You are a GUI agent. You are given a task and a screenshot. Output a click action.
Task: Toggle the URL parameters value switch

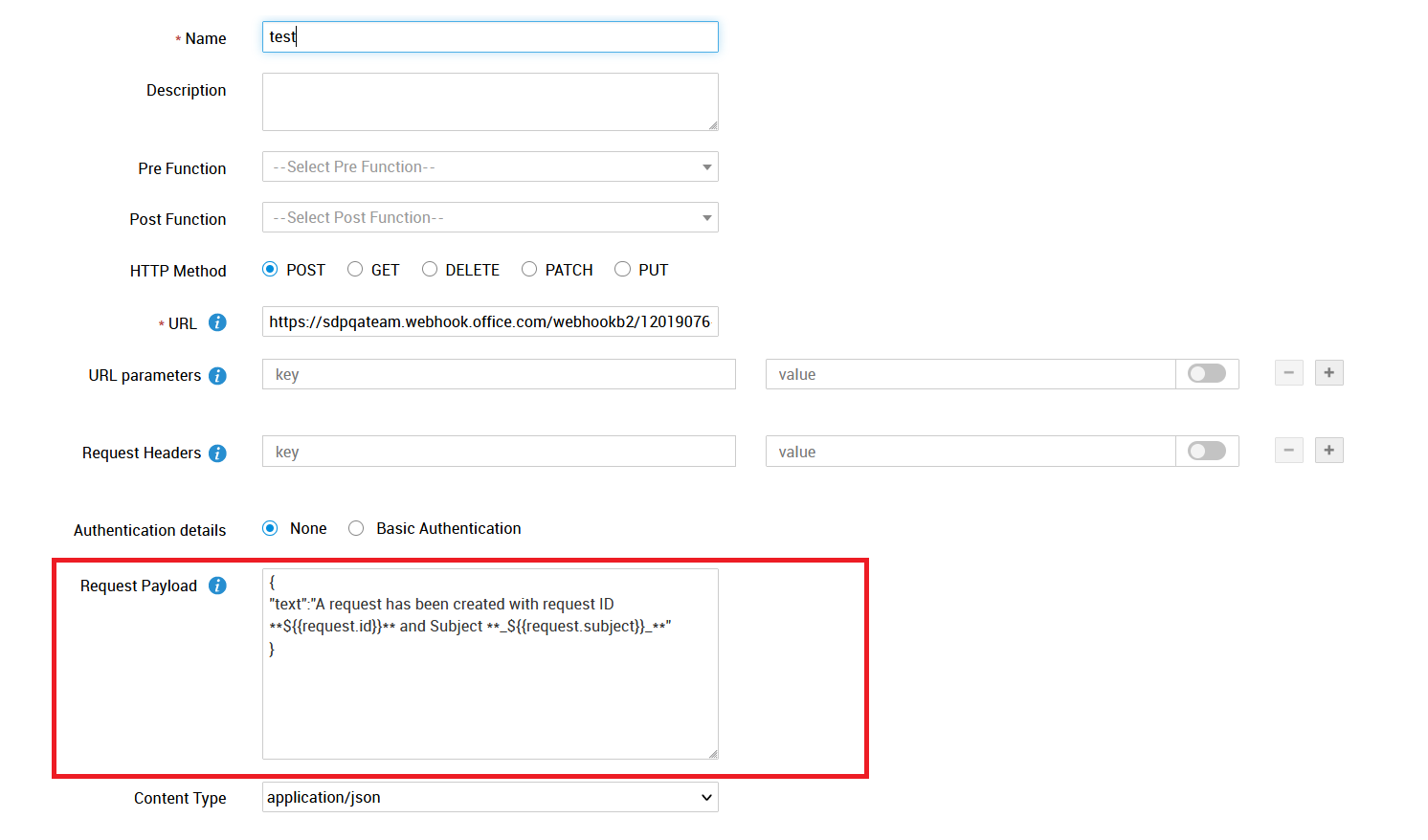pos(1206,374)
